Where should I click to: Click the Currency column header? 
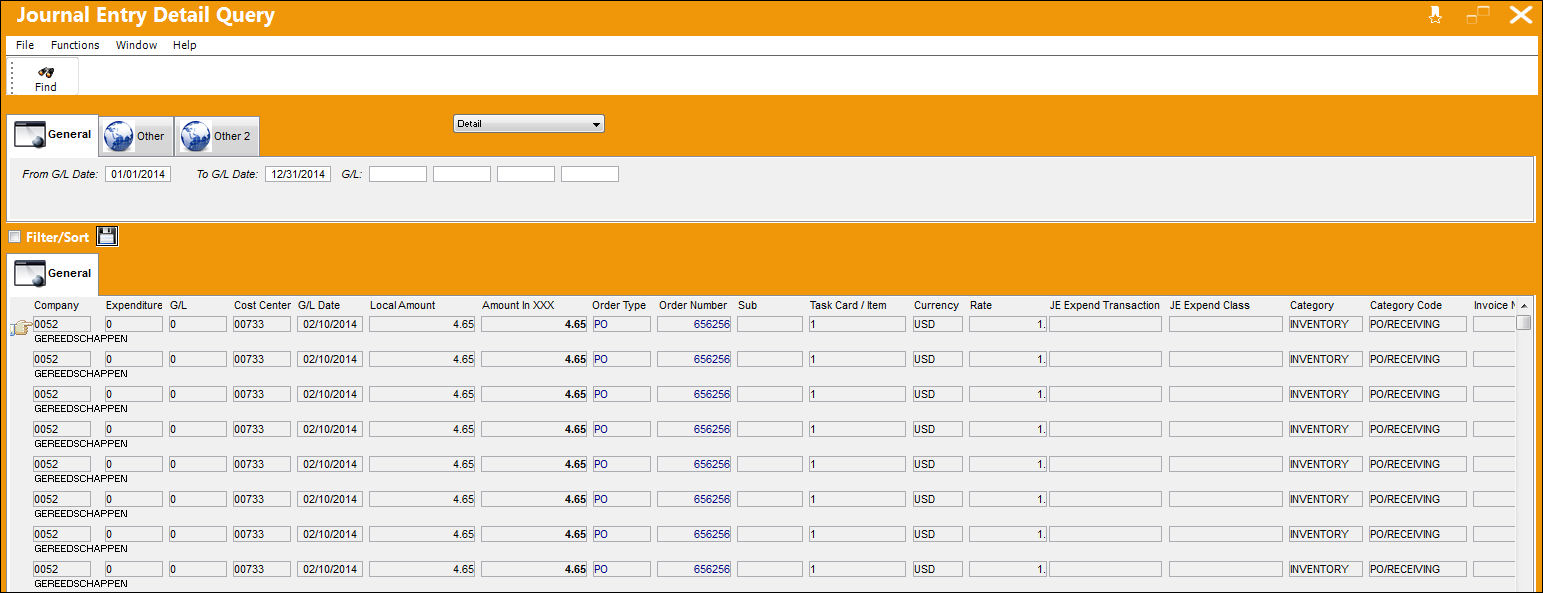tap(936, 305)
